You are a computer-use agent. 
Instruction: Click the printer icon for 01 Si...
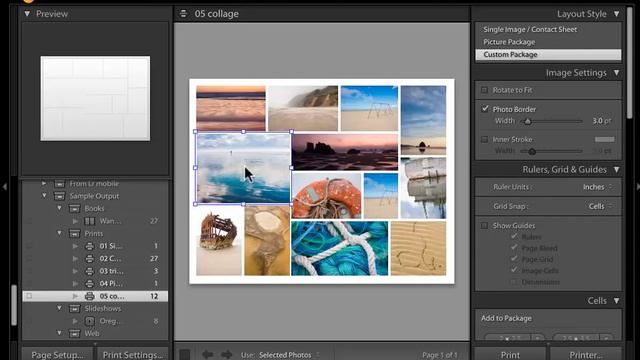89,246
